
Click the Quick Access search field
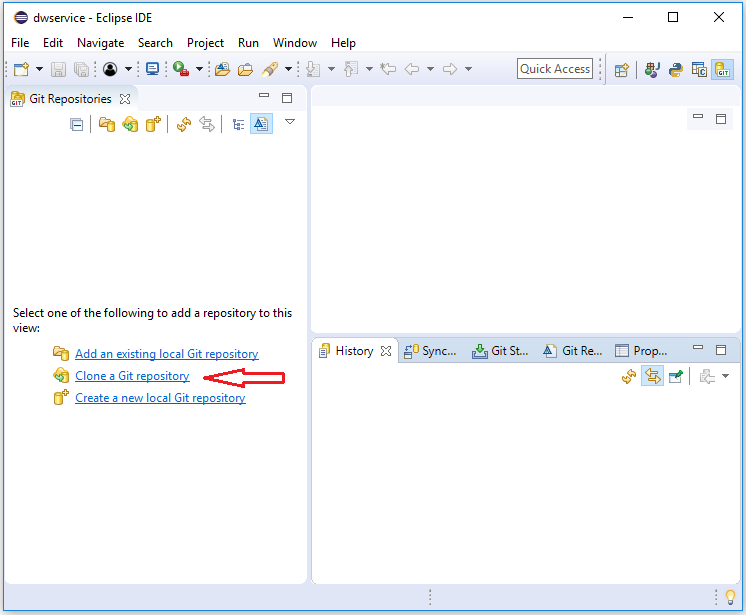click(555, 69)
